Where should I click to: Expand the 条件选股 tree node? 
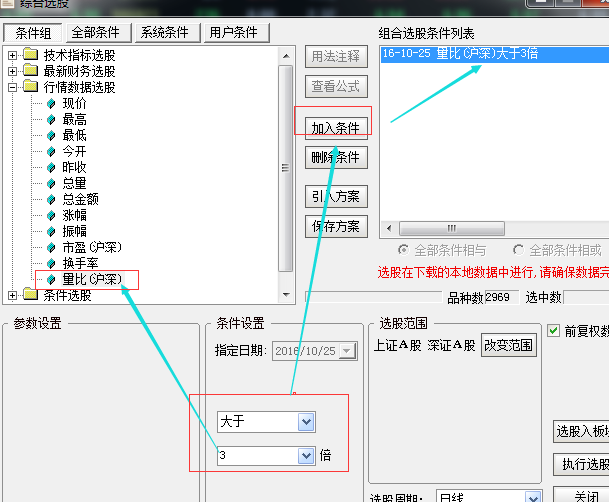point(12,295)
